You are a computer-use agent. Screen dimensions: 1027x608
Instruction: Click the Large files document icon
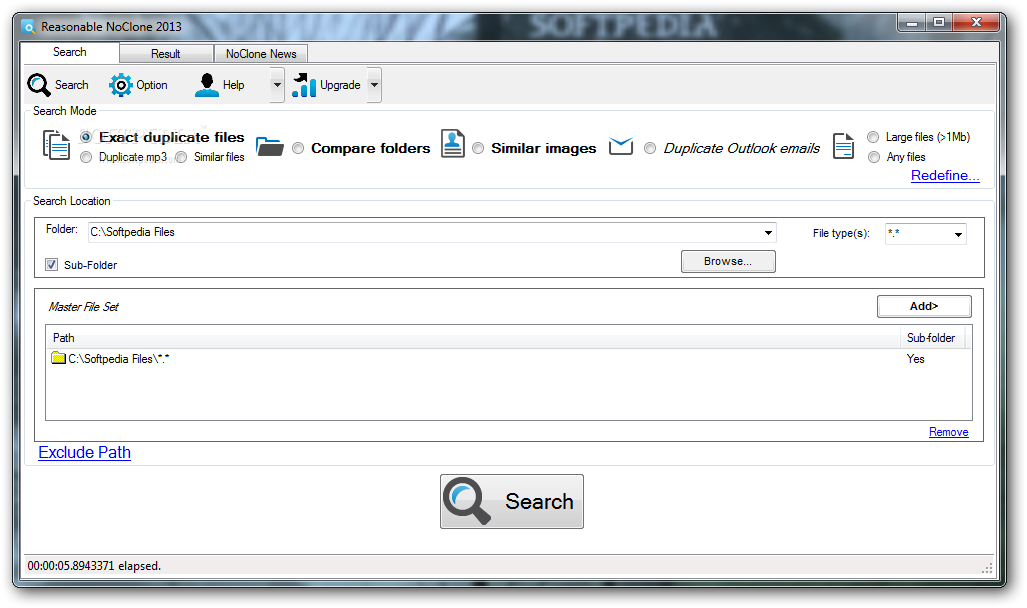click(x=844, y=145)
